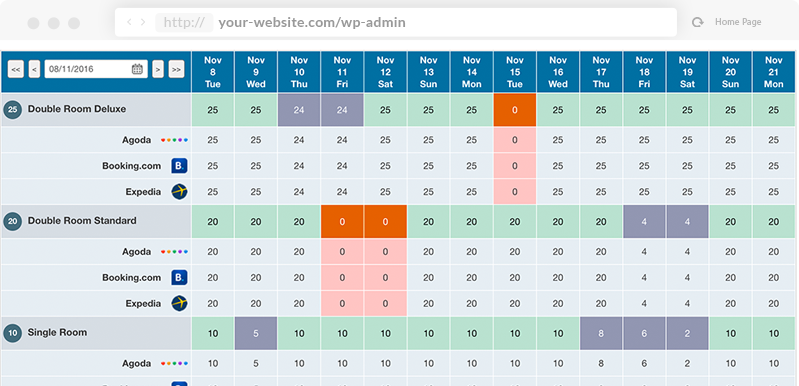Click the browser back arrow
799x386 pixels.
pos(129,22)
